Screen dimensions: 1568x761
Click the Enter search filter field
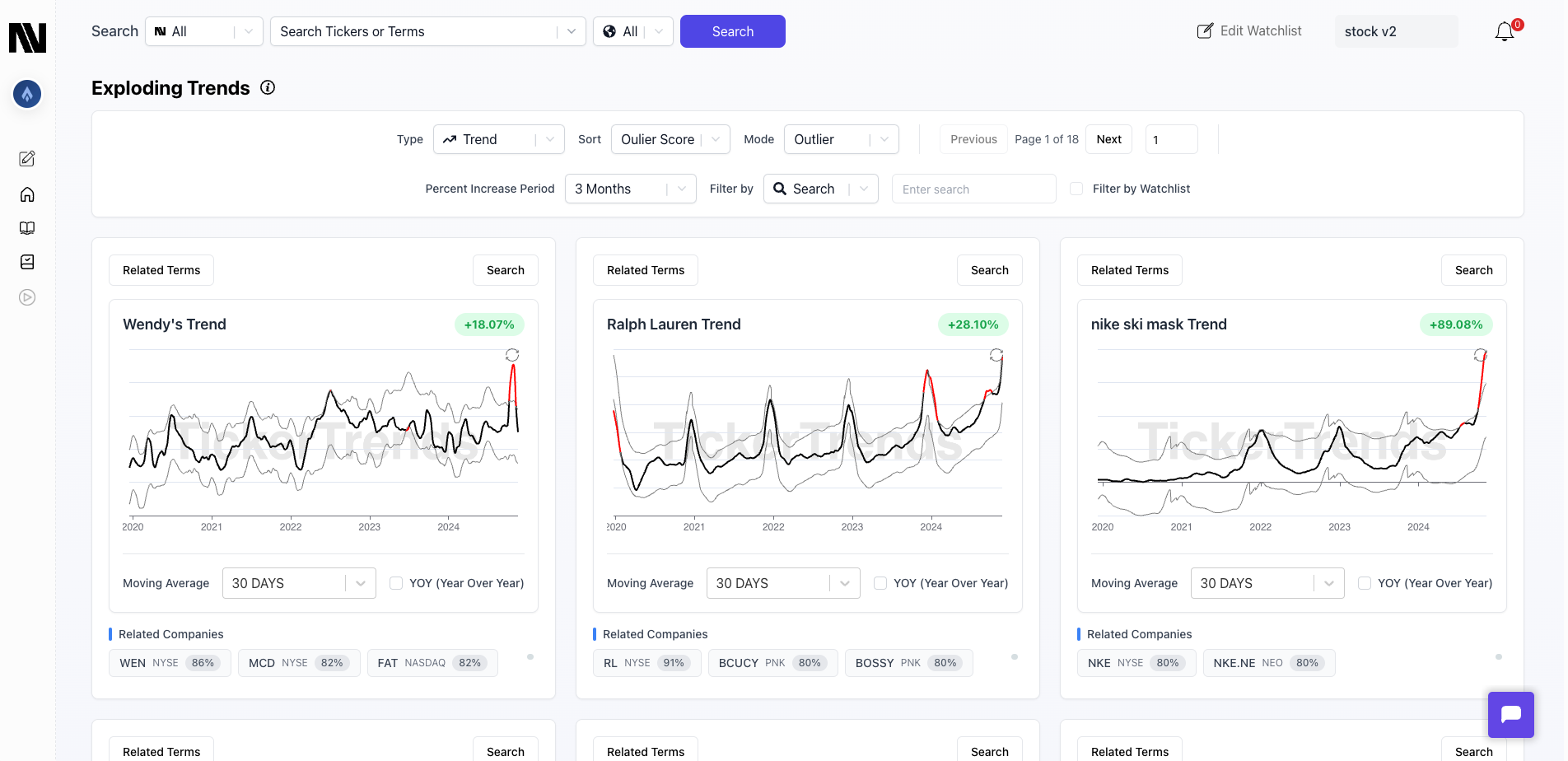(974, 189)
